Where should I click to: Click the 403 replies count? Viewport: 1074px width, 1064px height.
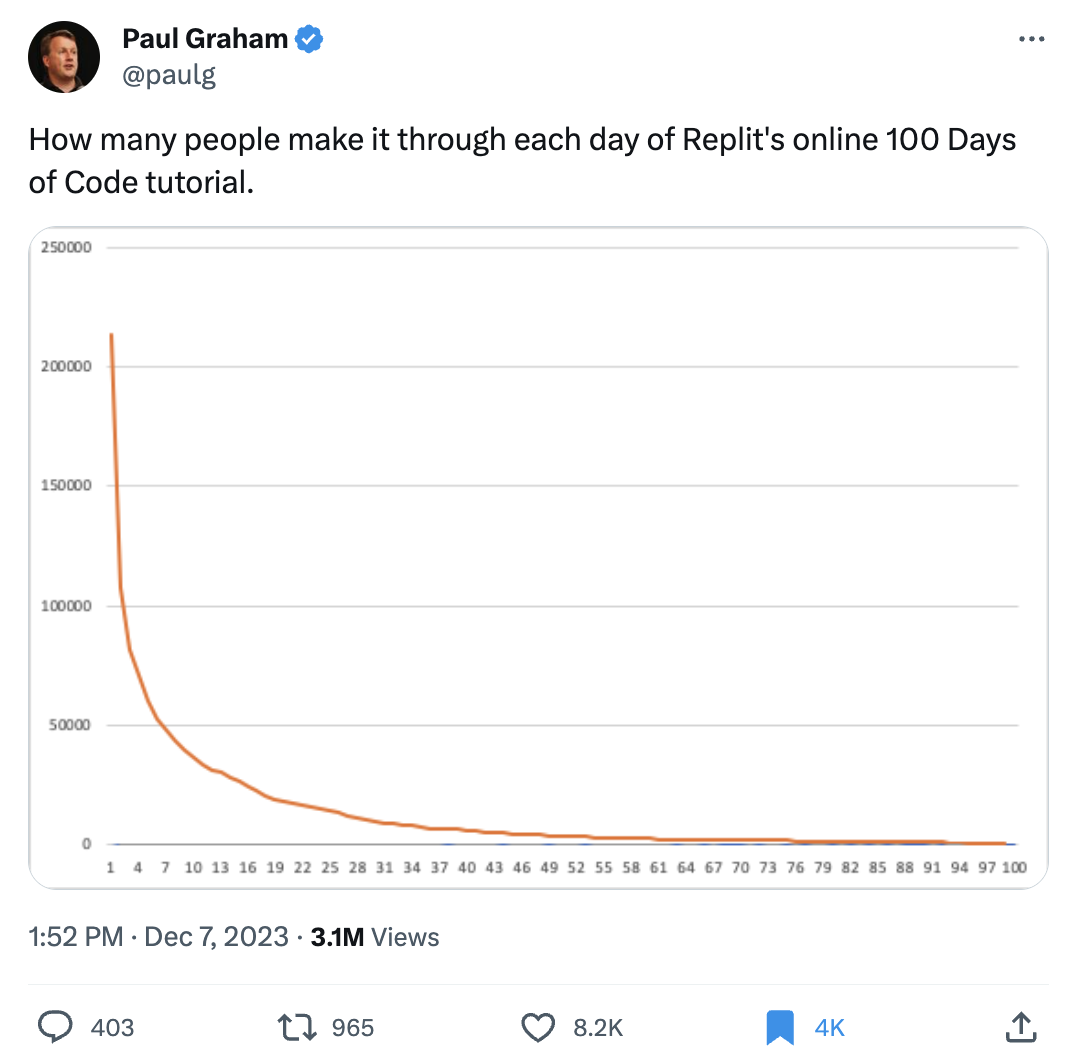point(112,1028)
